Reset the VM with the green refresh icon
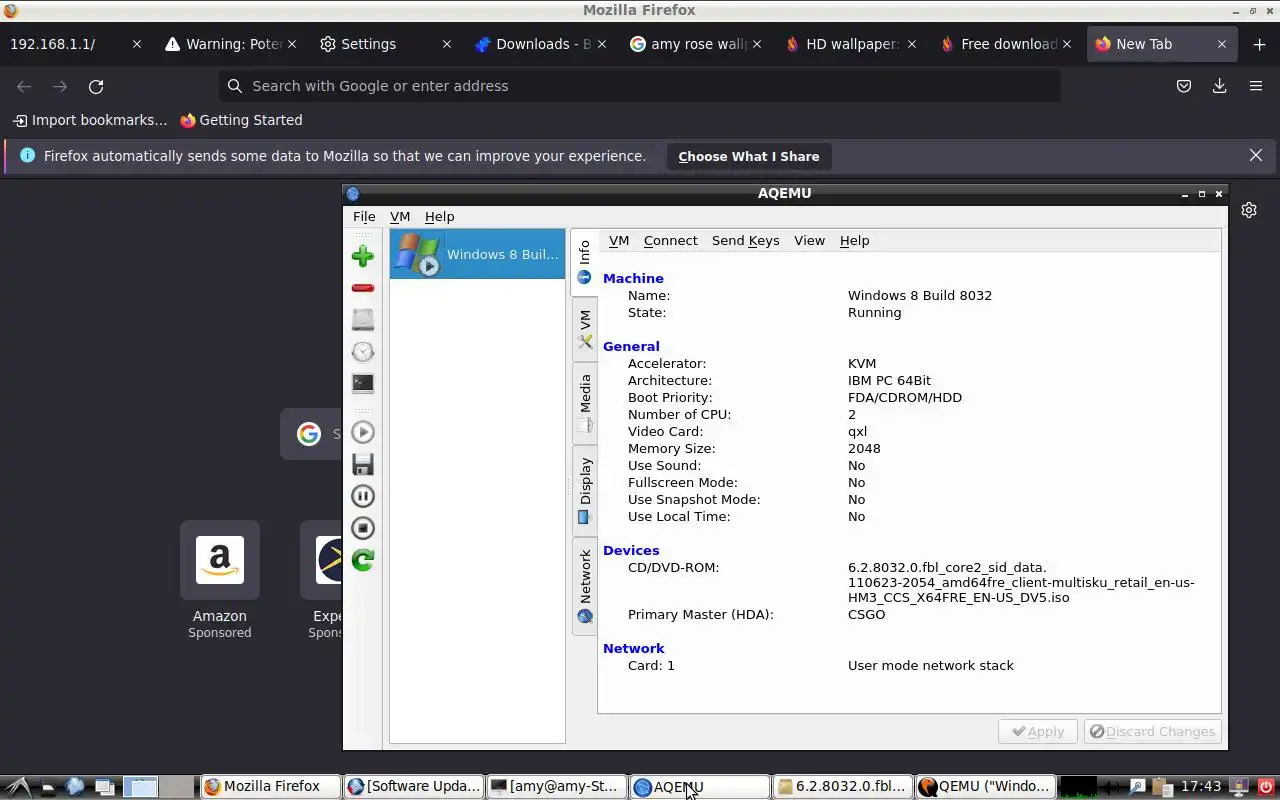1280x800 pixels. 363,560
